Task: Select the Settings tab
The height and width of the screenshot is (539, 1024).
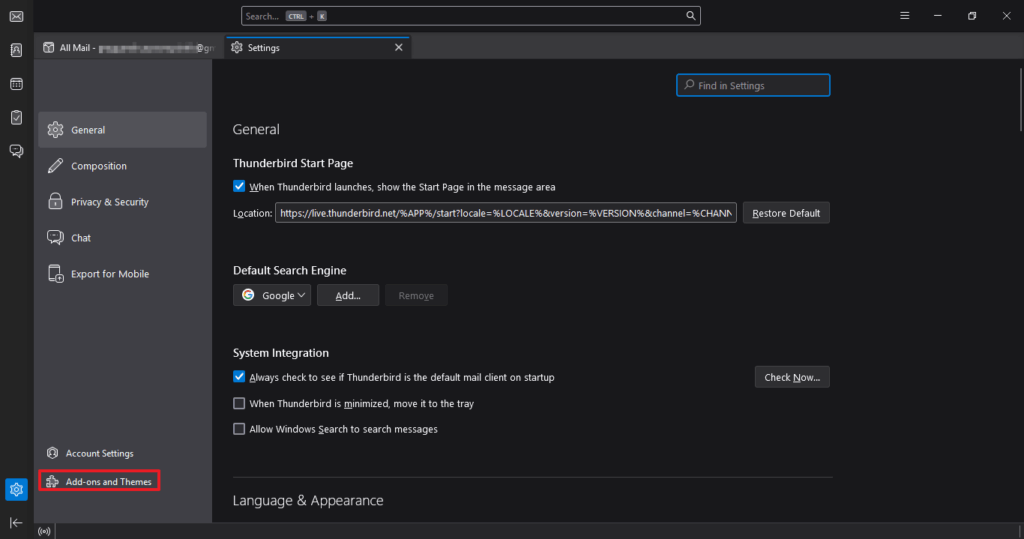Action: pos(317,48)
